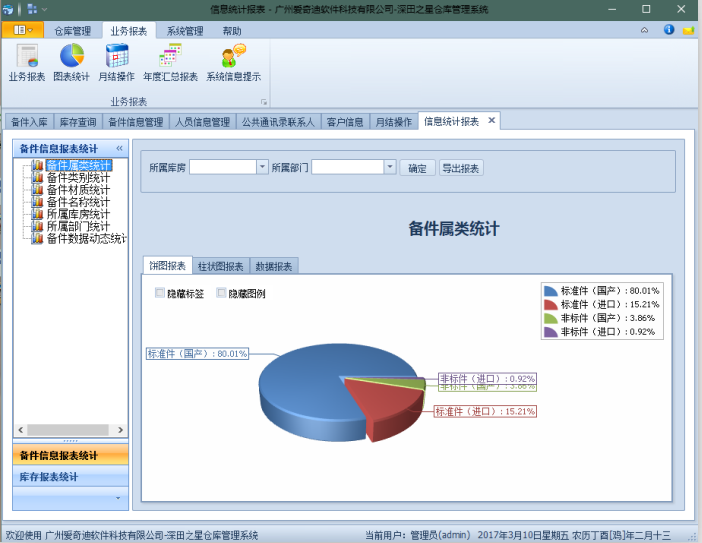Select 备件数据动态统计 in the tree
702x543 pixels.
87,238
